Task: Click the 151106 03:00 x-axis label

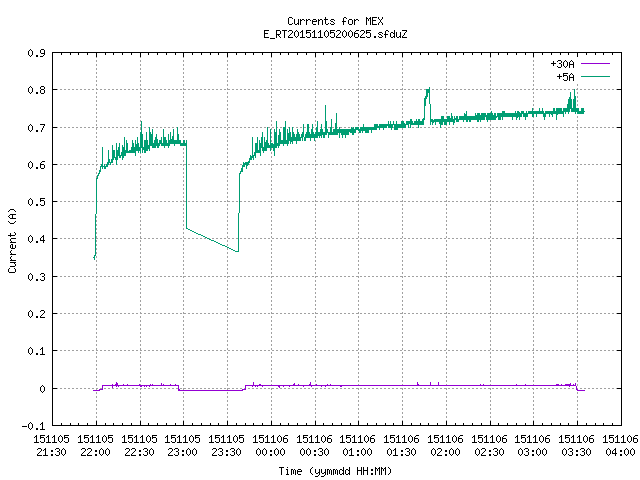Action: (x=532, y=445)
